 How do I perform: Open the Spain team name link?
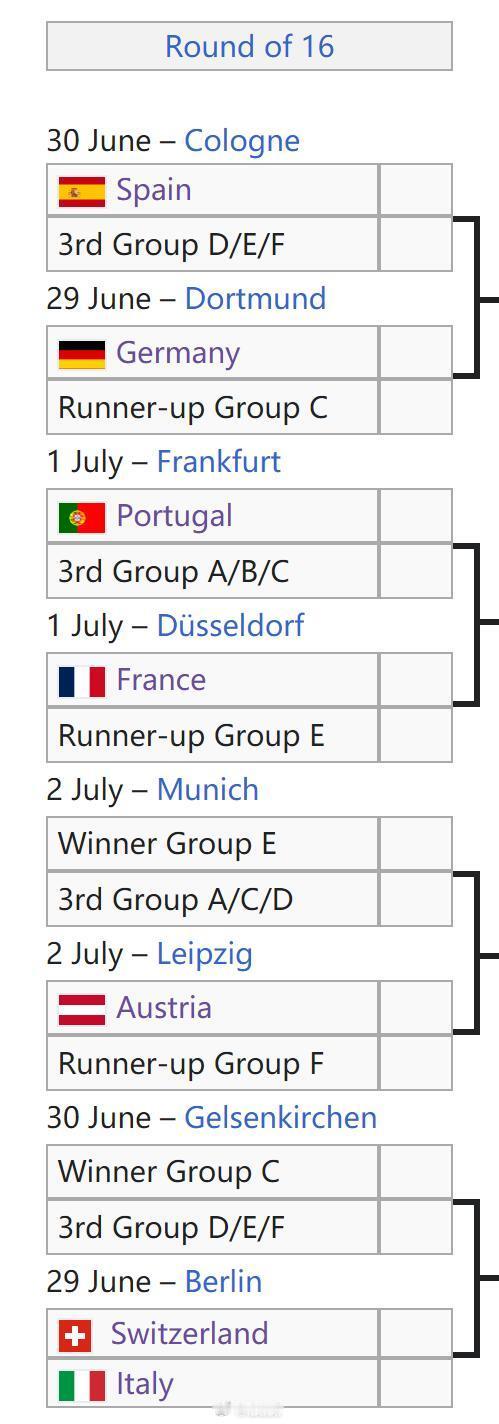tap(154, 190)
